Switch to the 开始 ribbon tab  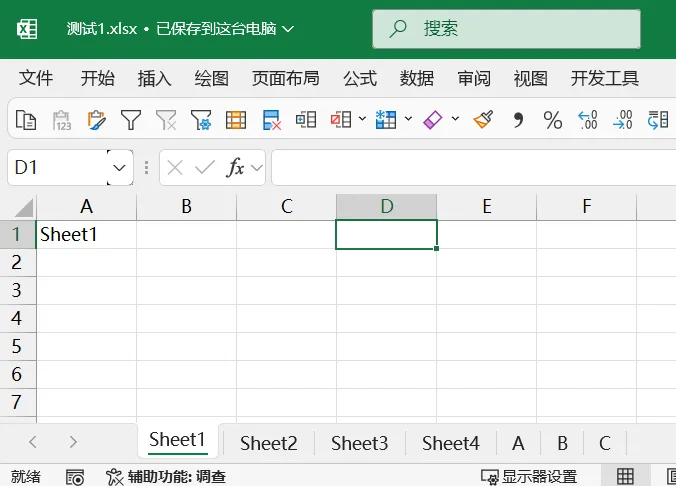97,78
